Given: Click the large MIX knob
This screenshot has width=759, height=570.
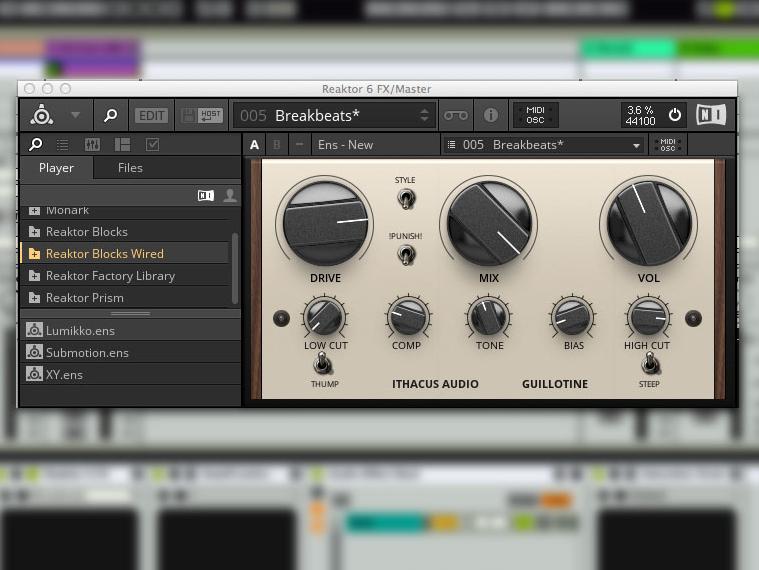Looking at the screenshot, I should click(489, 223).
